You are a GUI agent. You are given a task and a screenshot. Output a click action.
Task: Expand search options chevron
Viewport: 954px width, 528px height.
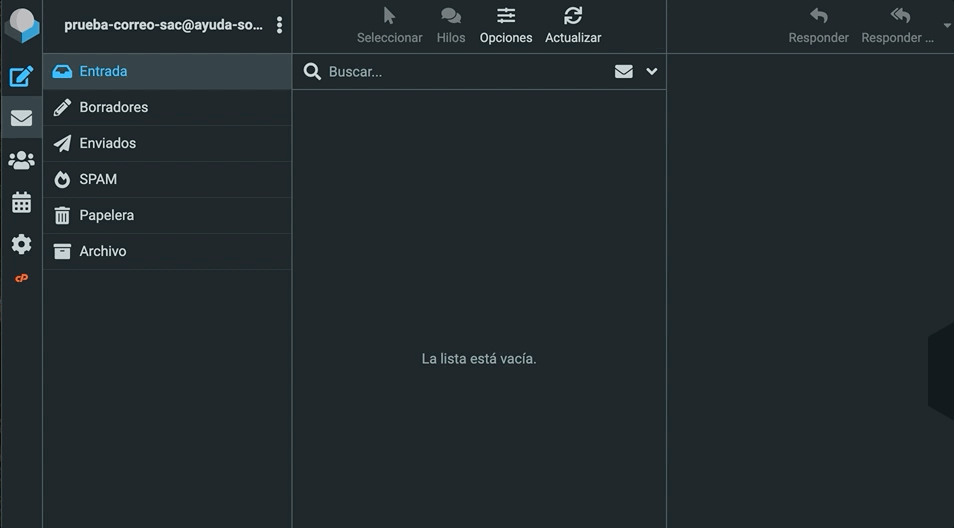pos(652,72)
